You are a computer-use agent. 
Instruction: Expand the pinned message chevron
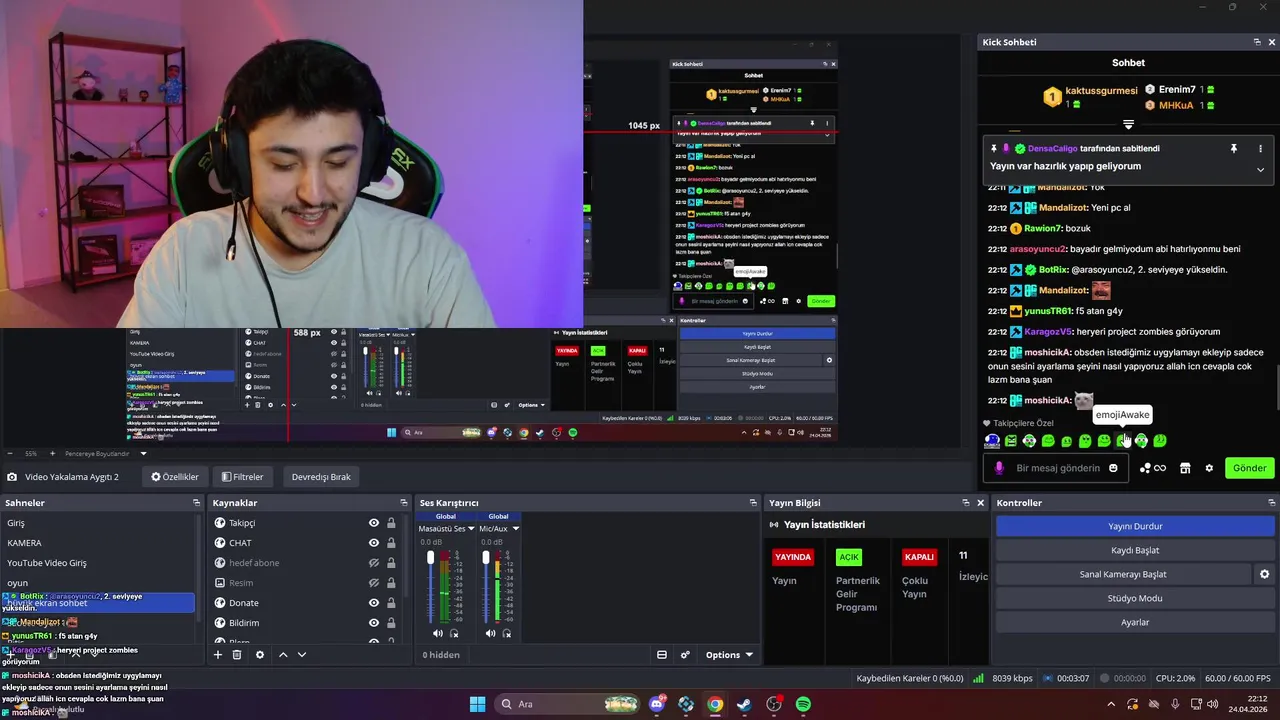[1260, 169]
